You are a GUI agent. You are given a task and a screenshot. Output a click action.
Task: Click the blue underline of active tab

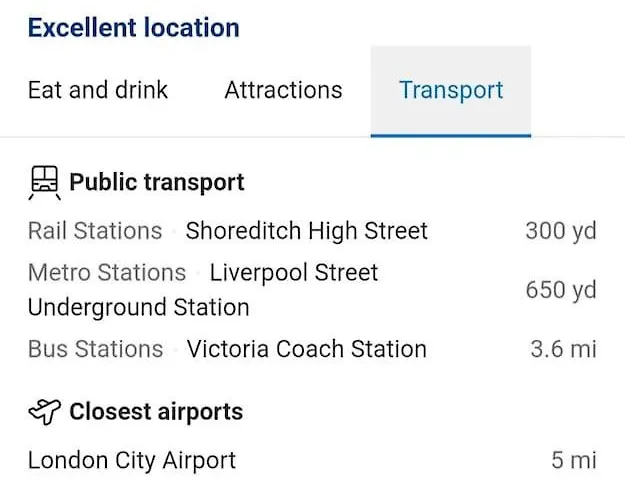451,136
